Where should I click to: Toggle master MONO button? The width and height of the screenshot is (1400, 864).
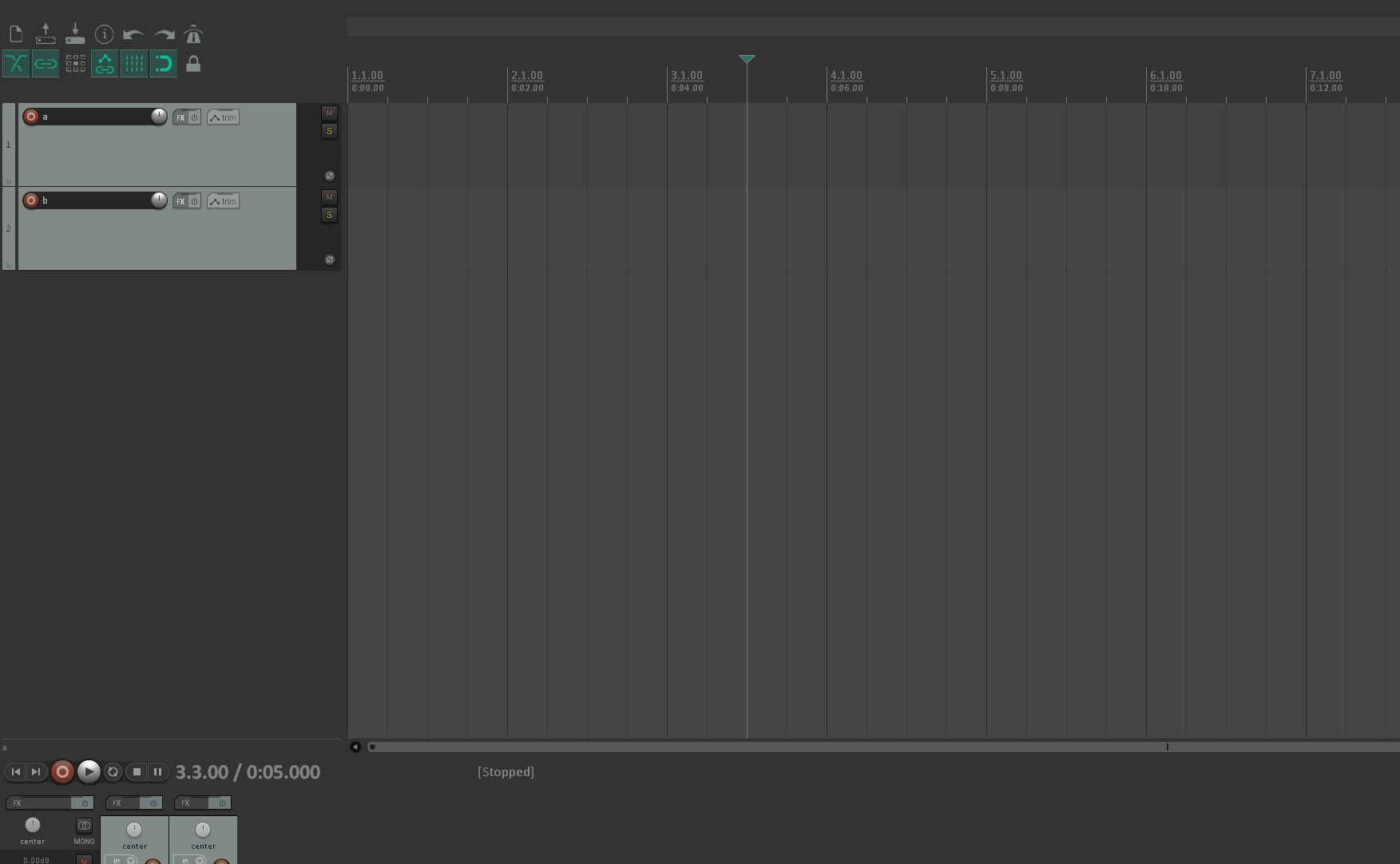(x=84, y=826)
